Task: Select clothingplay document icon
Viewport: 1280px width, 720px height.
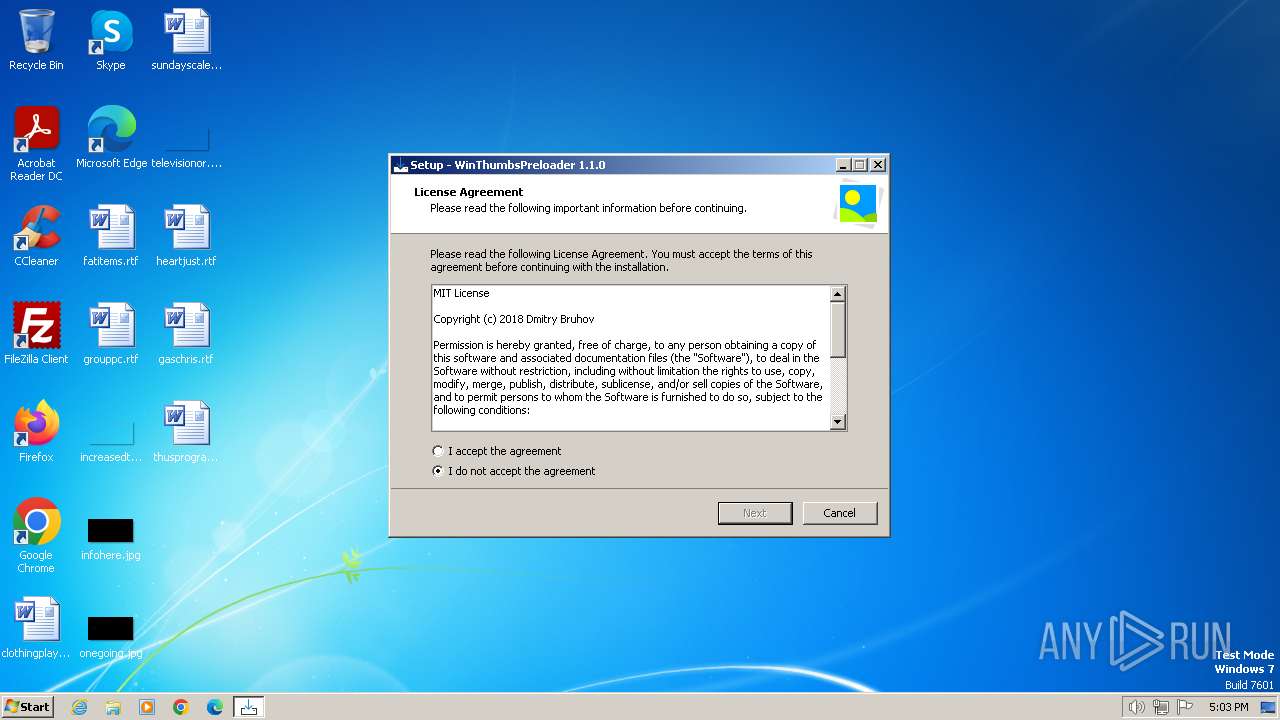Action: click(36, 628)
